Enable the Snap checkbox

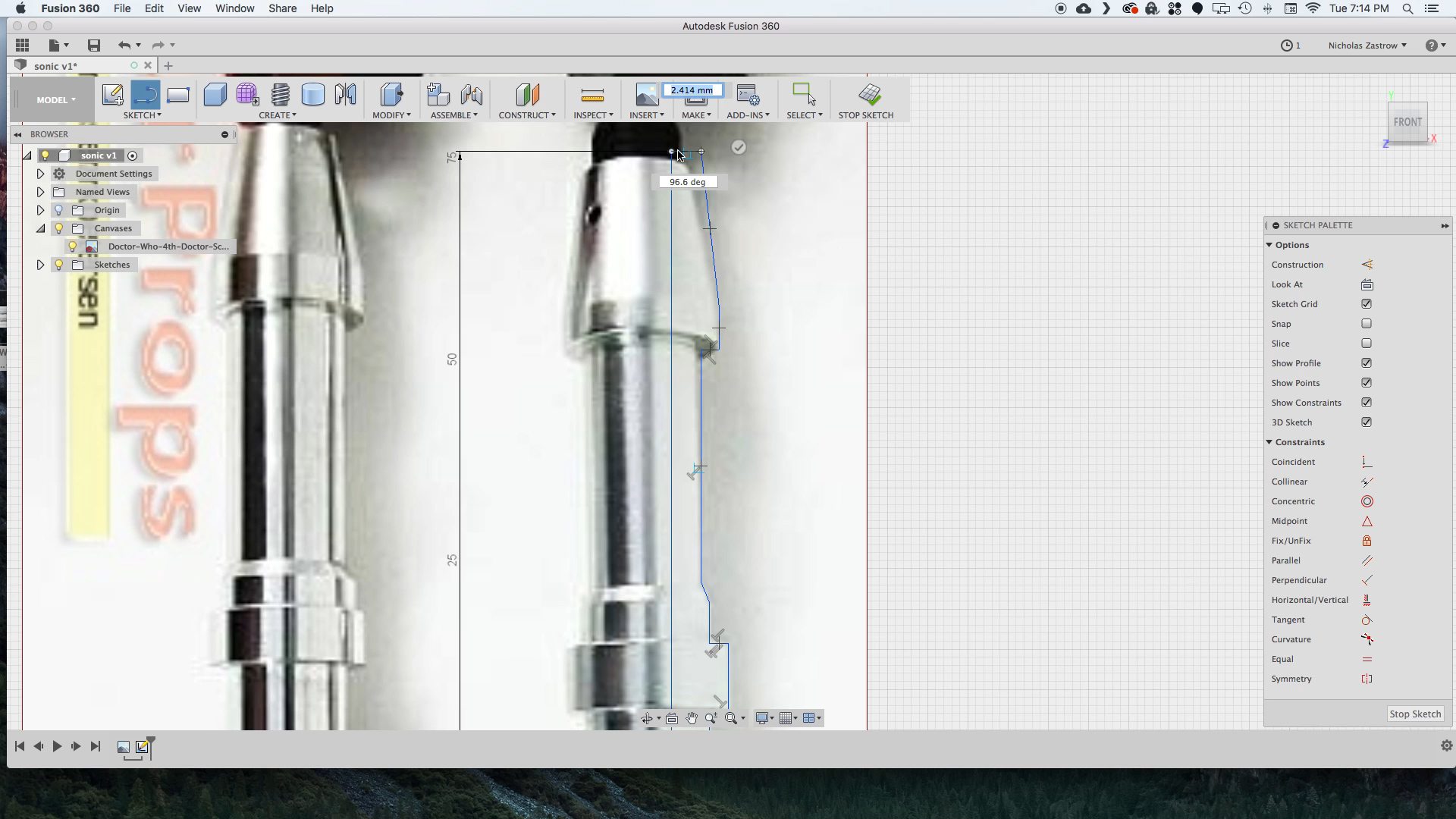[x=1365, y=323]
